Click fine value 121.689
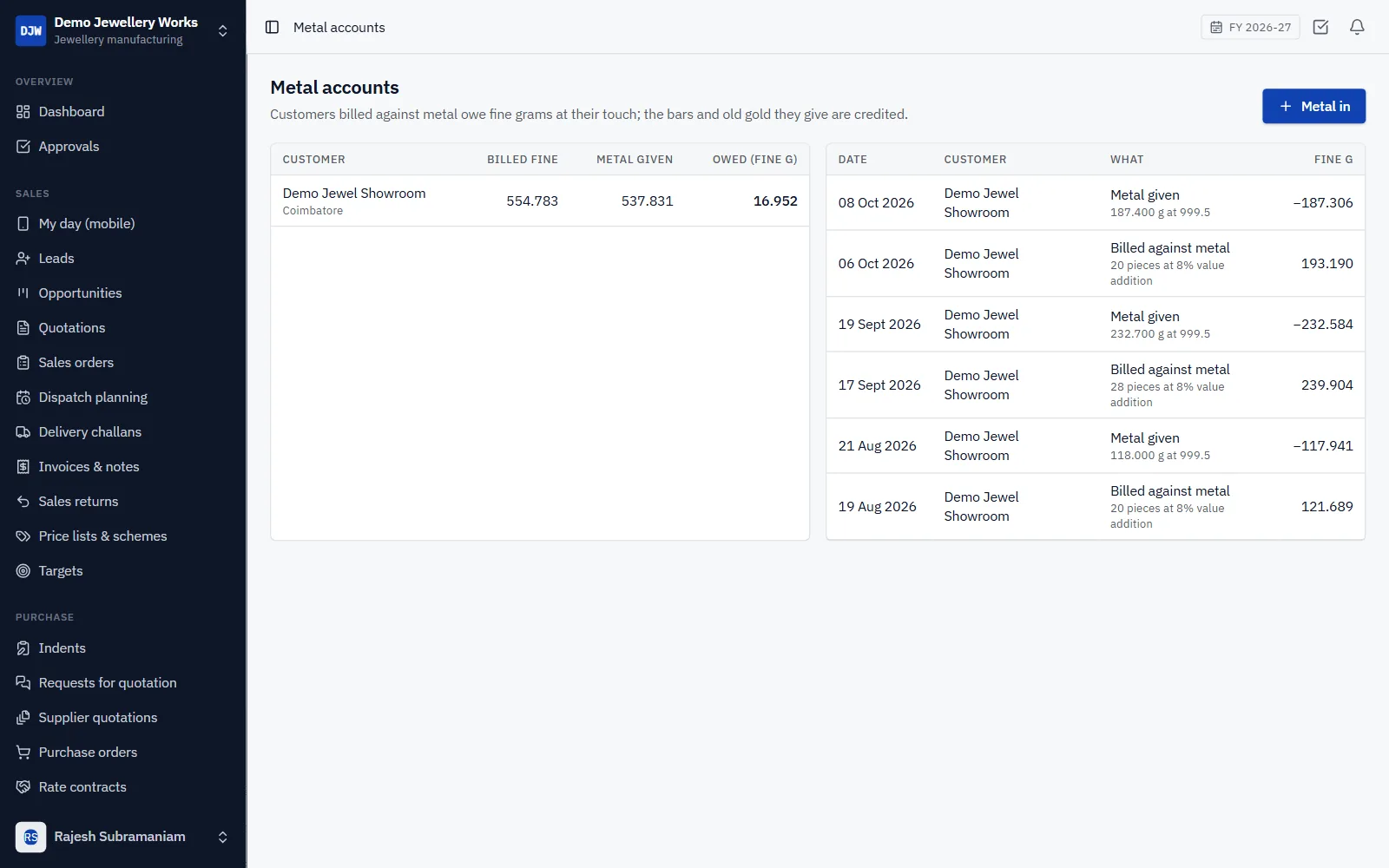The height and width of the screenshot is (868, 1389). (1326, 507)
